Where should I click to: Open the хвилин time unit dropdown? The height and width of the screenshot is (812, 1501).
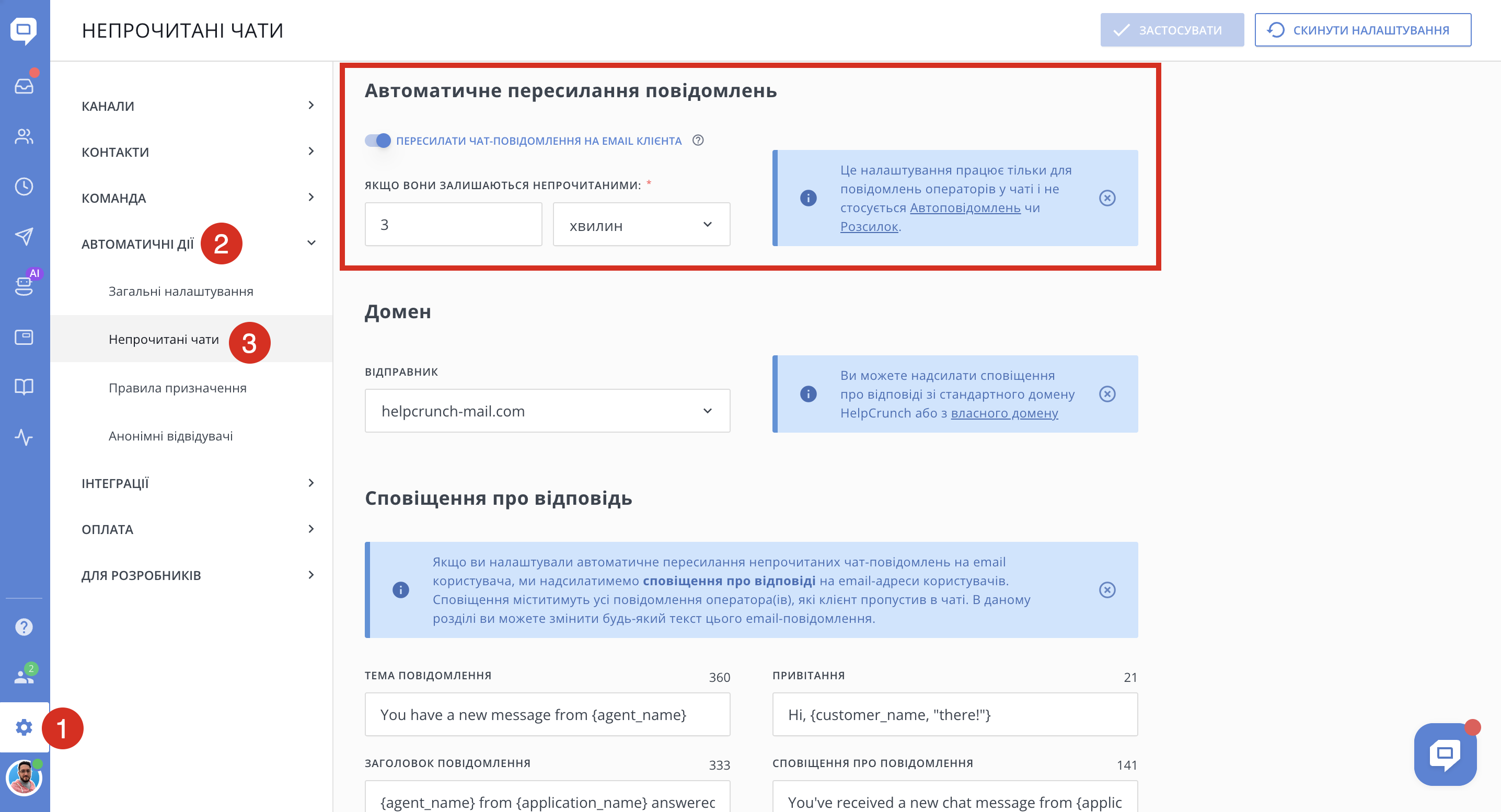(x=641, y=225)
